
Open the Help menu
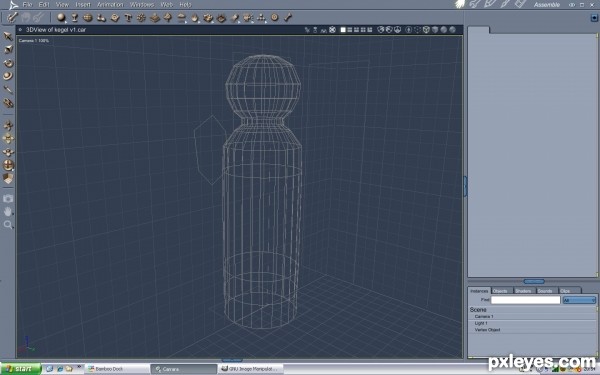[x=185, y=5]
